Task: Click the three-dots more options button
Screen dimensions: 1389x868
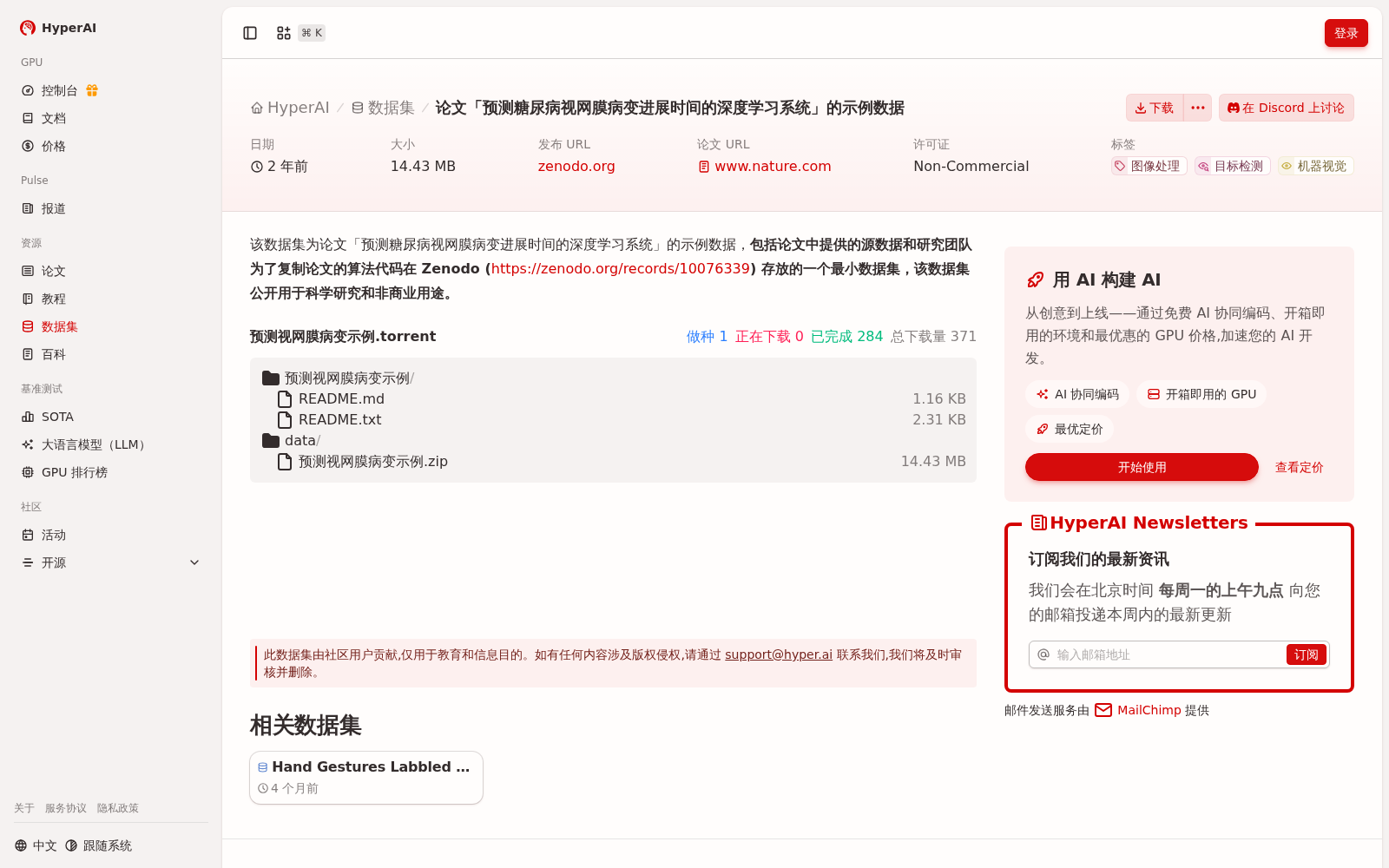Action: 1198,108
